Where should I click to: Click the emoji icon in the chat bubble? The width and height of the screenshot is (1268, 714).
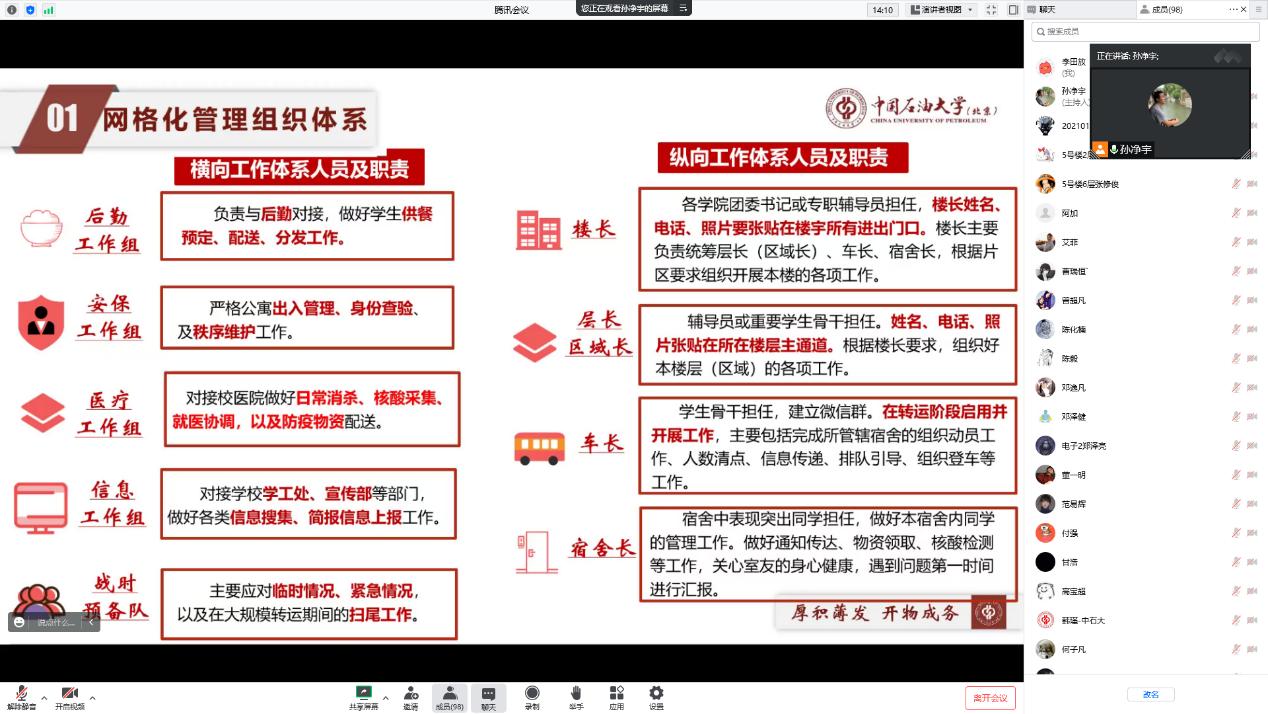coord(19,622)
